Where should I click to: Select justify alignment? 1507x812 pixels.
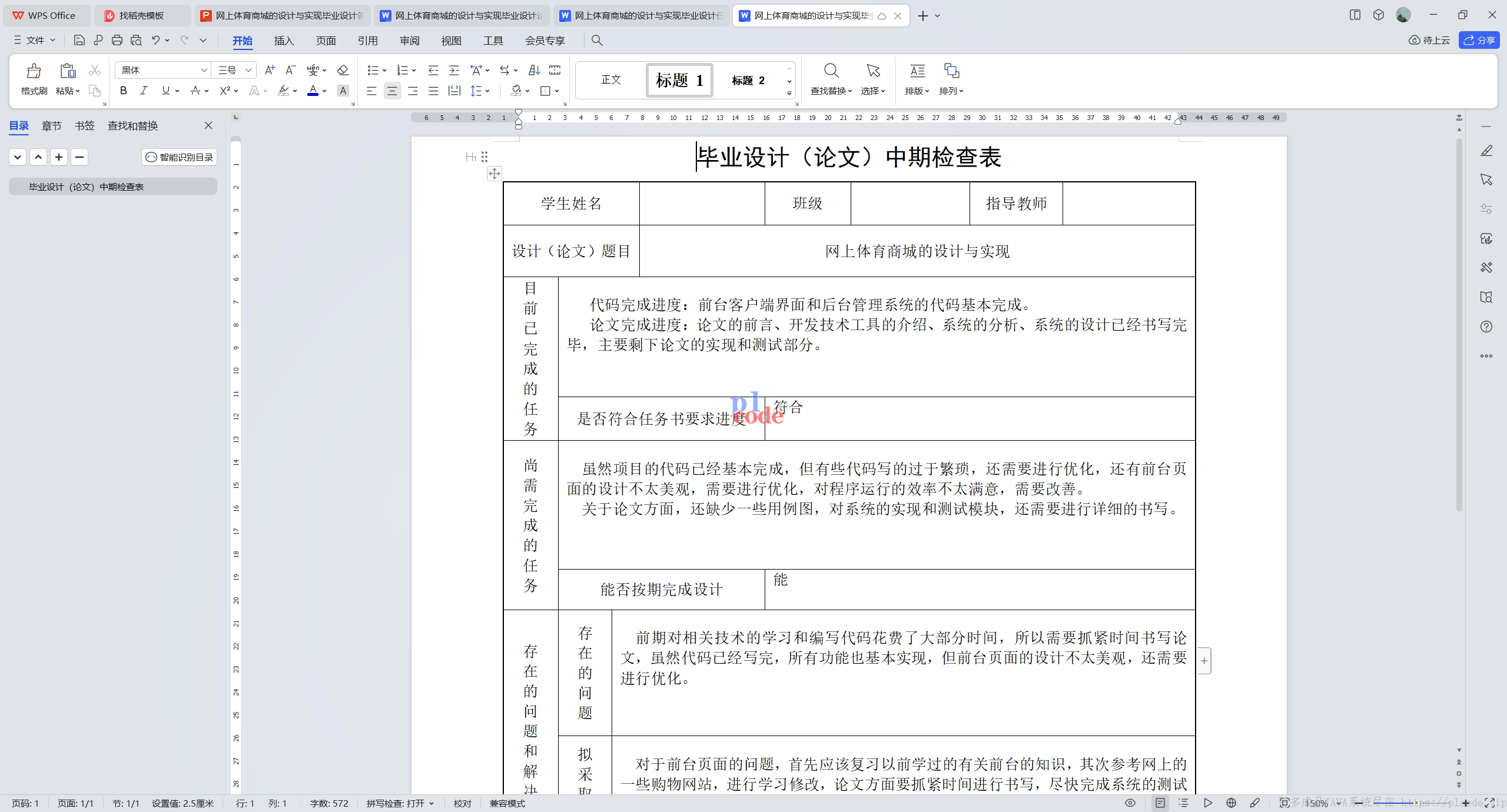click(433, 91)
